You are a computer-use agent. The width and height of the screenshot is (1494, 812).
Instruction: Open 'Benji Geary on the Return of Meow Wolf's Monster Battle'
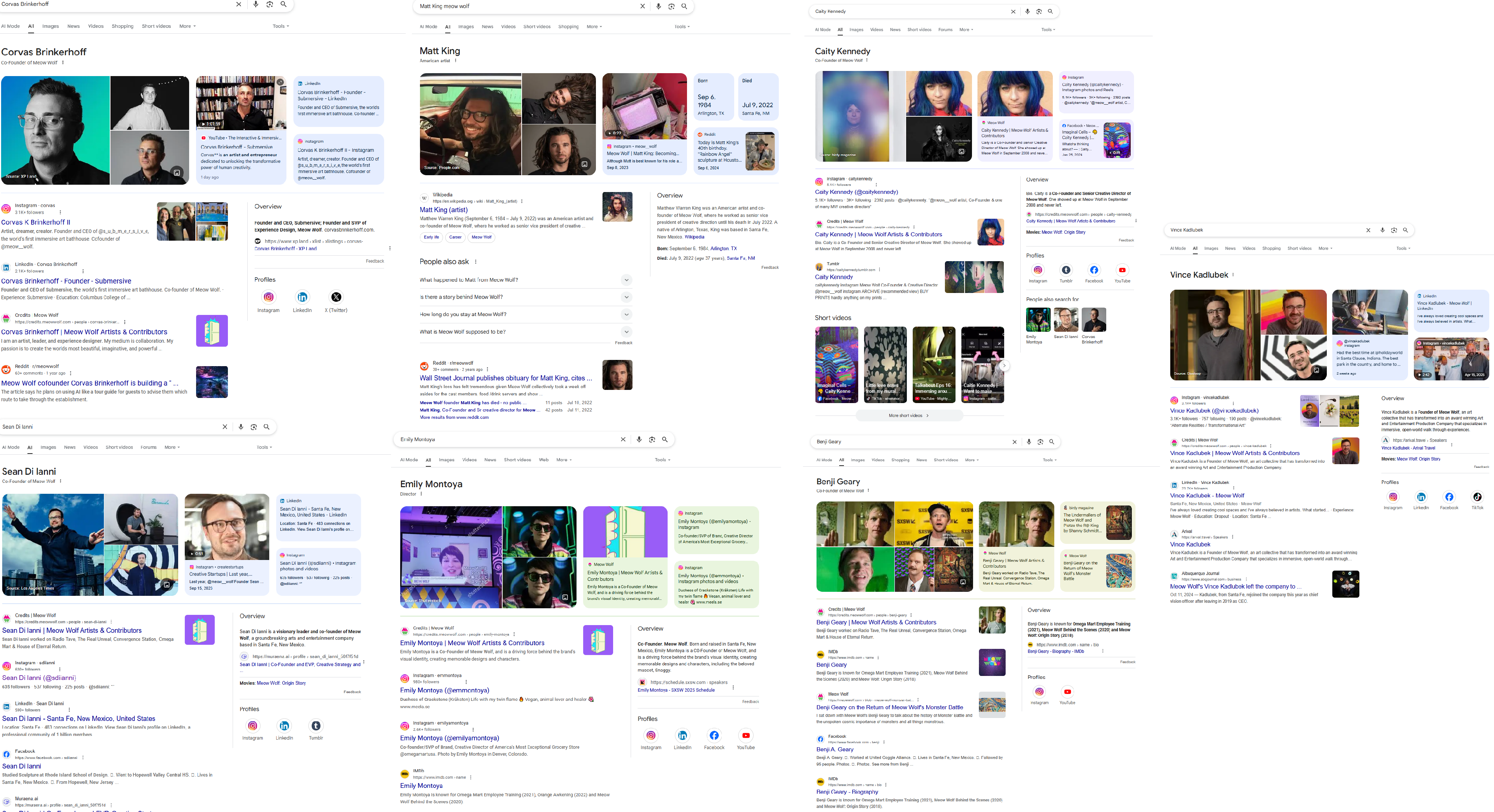click(x=890, y=708)
